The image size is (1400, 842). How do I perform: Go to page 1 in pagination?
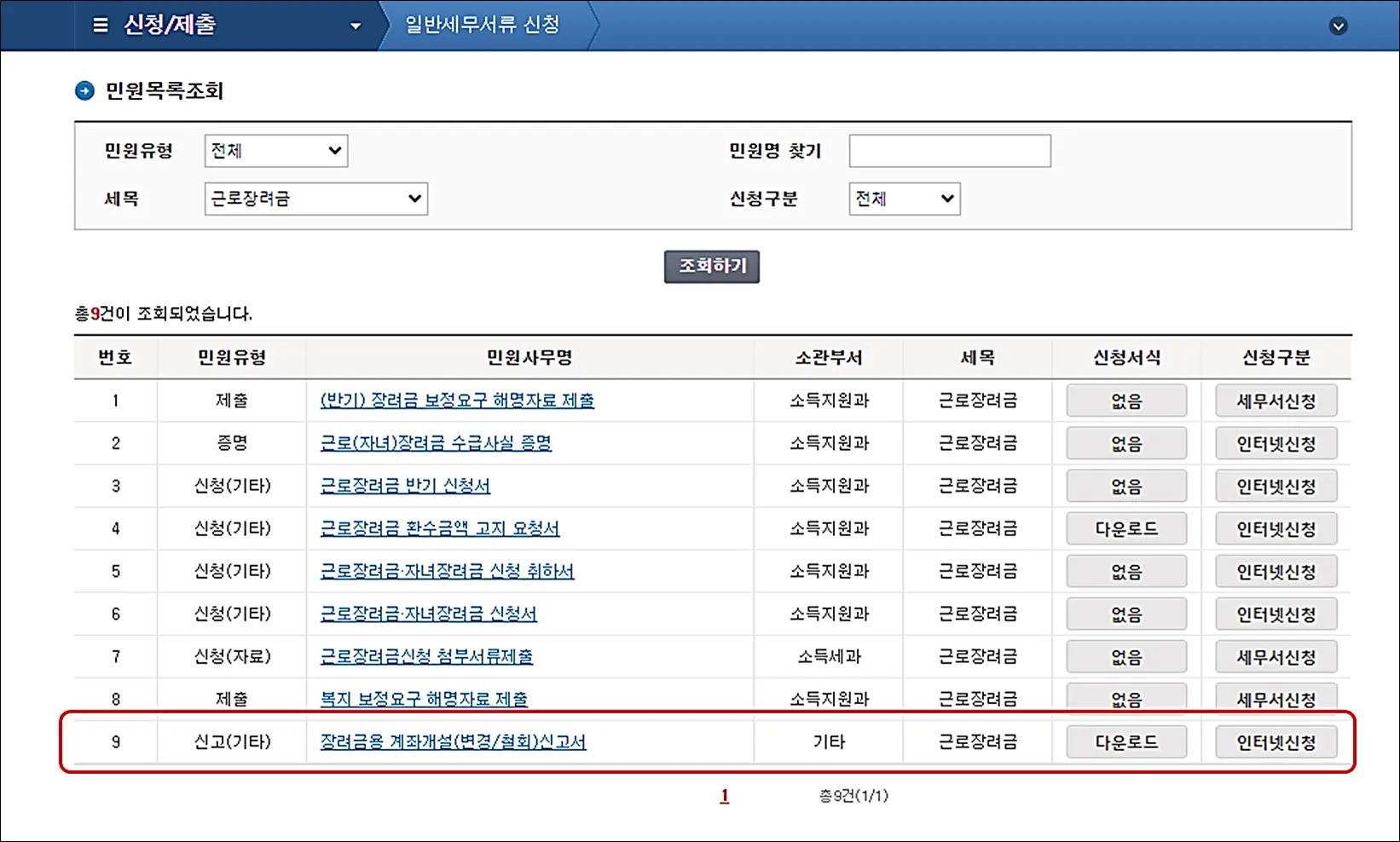[x=724, y=796]
